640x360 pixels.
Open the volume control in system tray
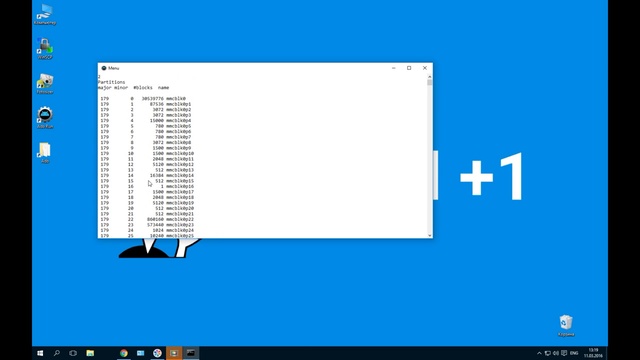(x=556, y=353)
